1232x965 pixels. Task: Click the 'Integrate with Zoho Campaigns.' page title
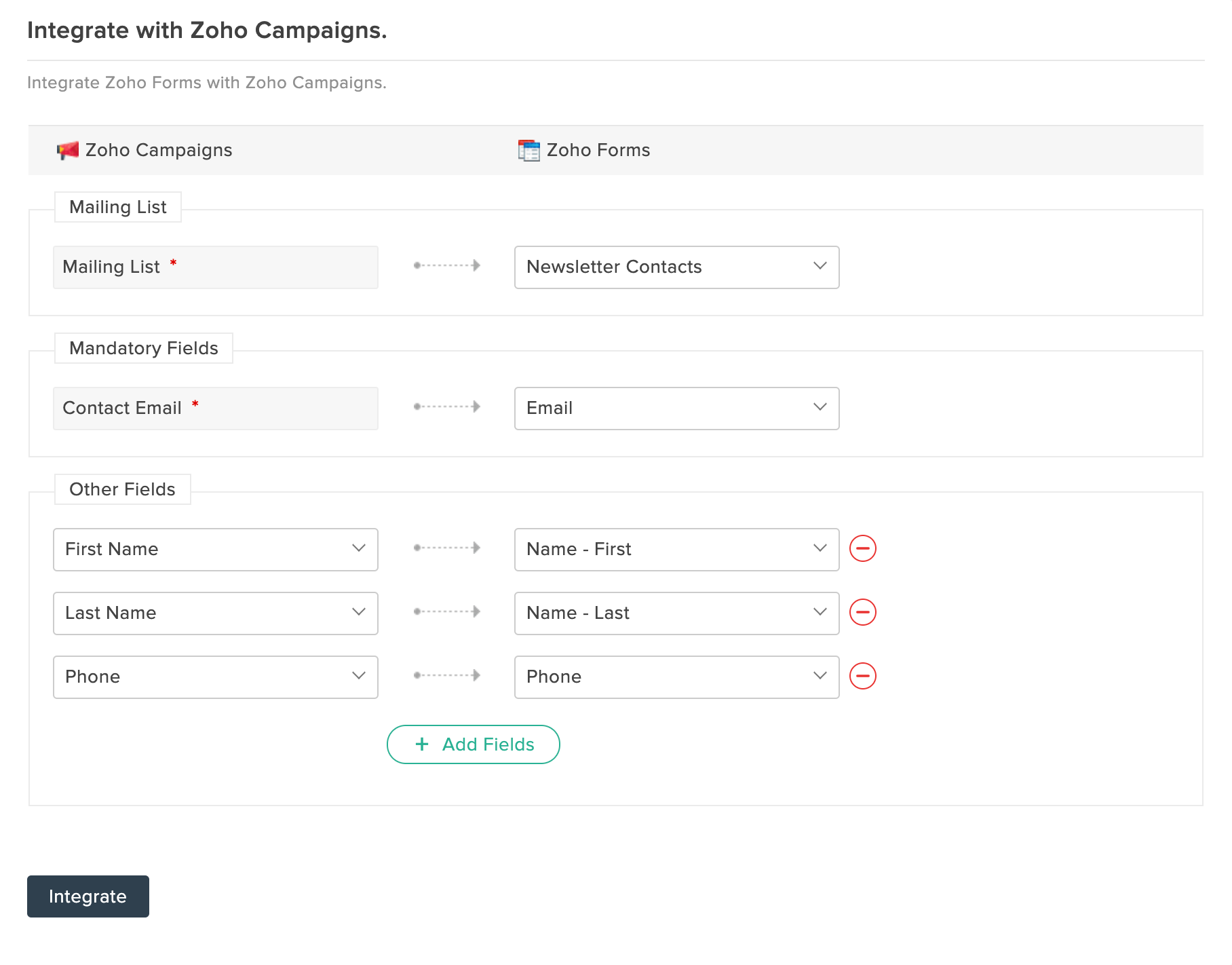pos(207,31)
